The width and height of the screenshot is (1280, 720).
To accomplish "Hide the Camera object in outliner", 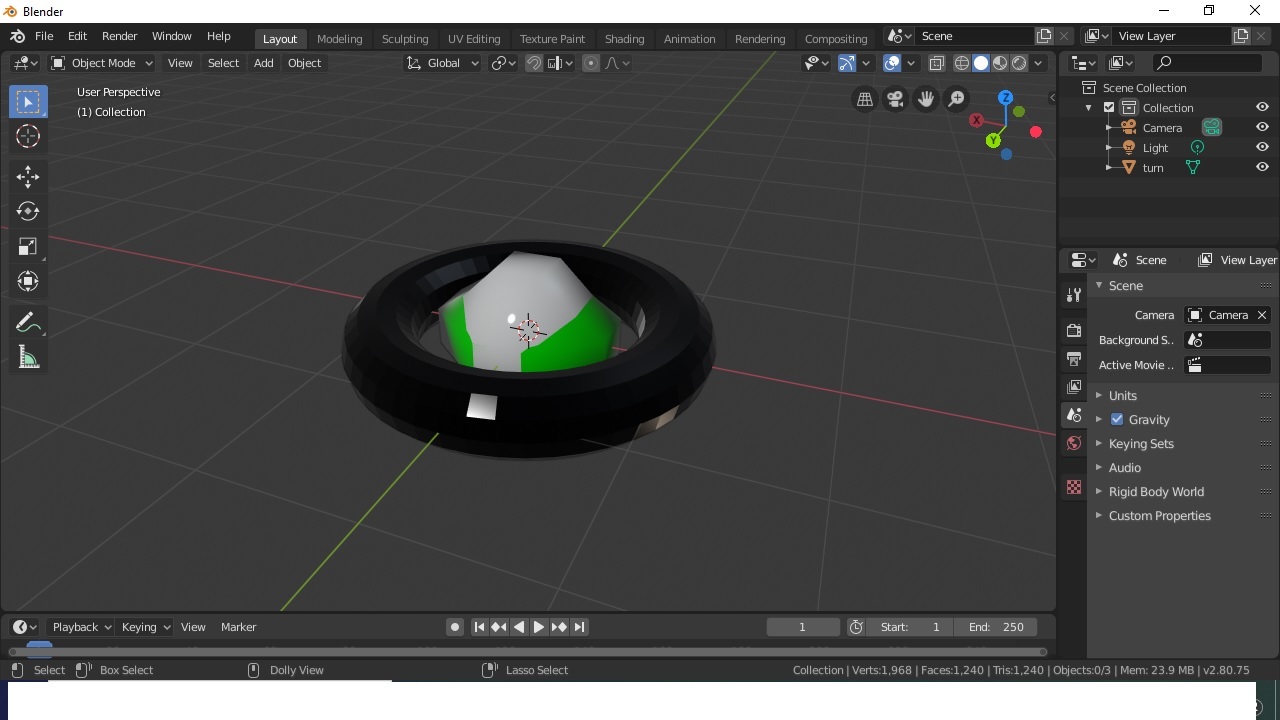I will coord(1262,128).
